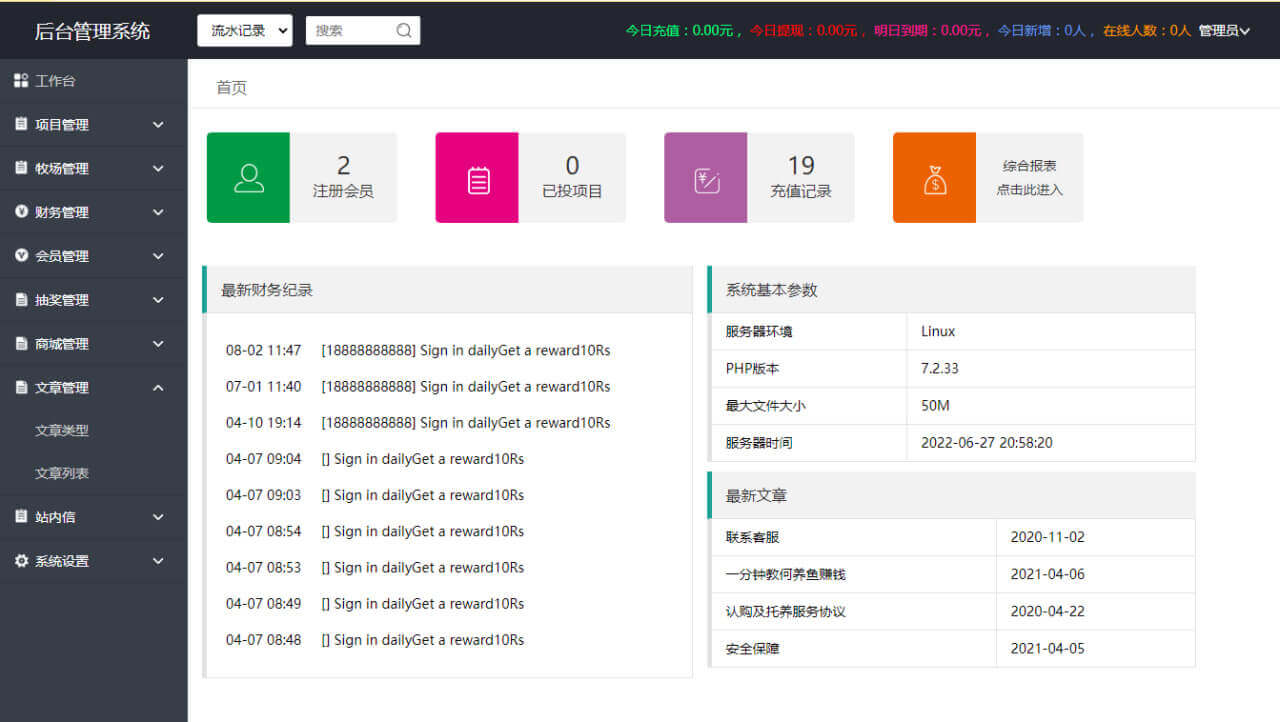Open the 管理员 admin dropdown menu
Image resolution: width=1280 pixels, height=722 pixels.
pos(1224,30)
